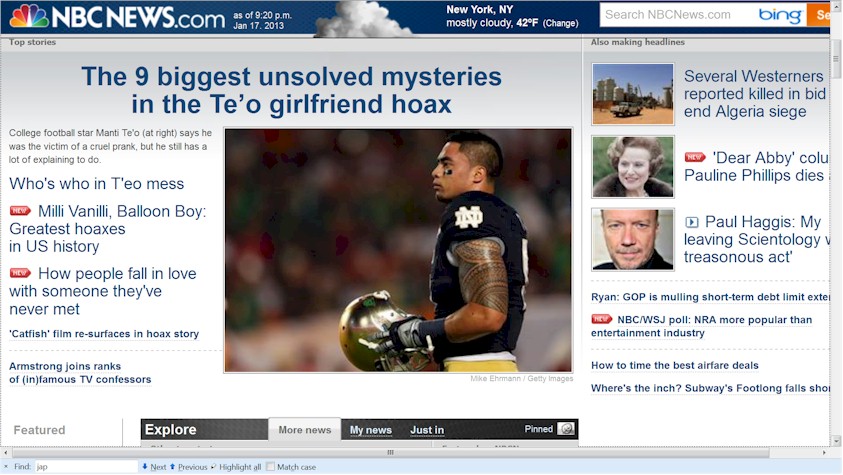This screenshot has height=475, width=843.
Task: Open 'Who's who in T'eo mess' link
Action: pyautogui.click(x=97, y=184)
